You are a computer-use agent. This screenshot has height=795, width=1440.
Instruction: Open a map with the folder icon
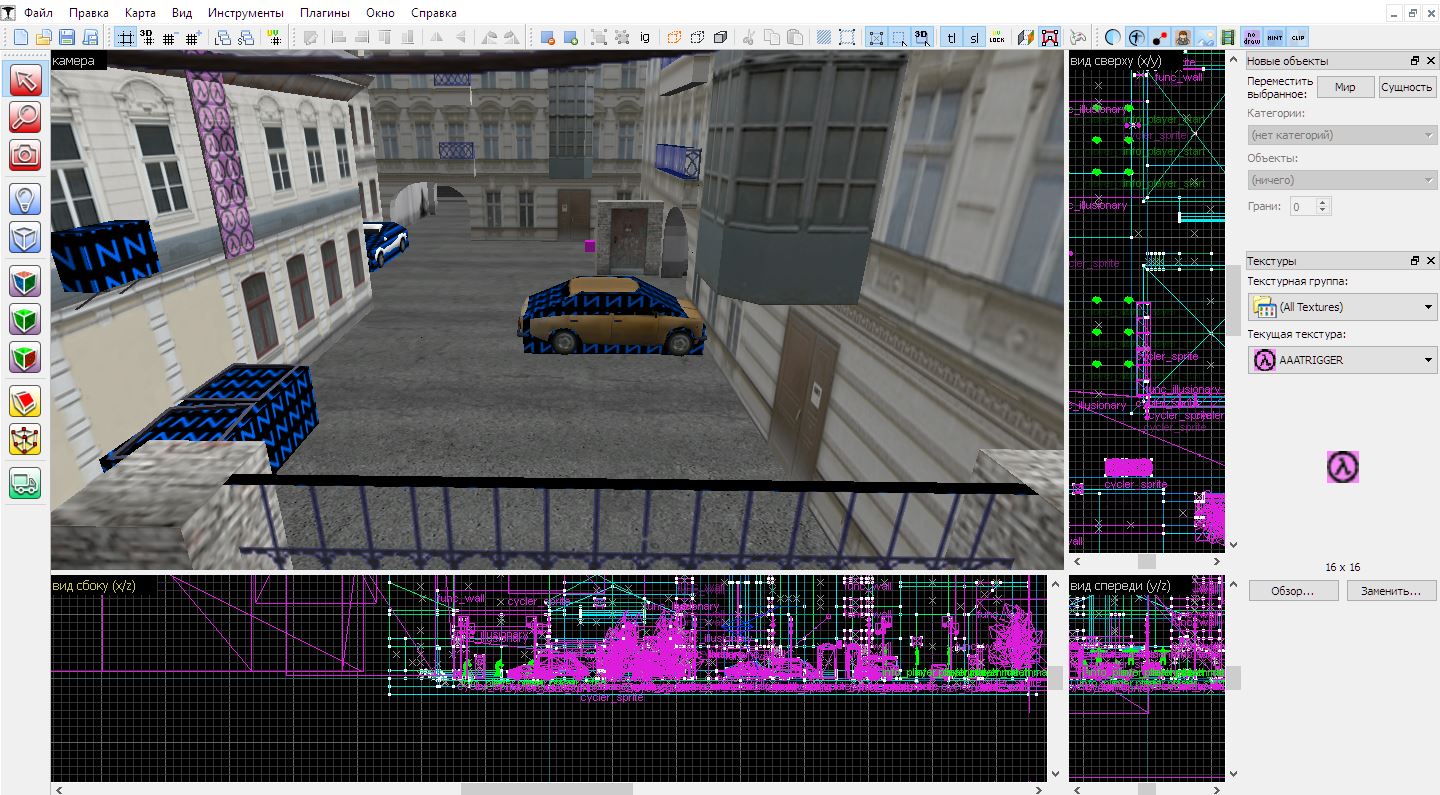pos(44,37)
